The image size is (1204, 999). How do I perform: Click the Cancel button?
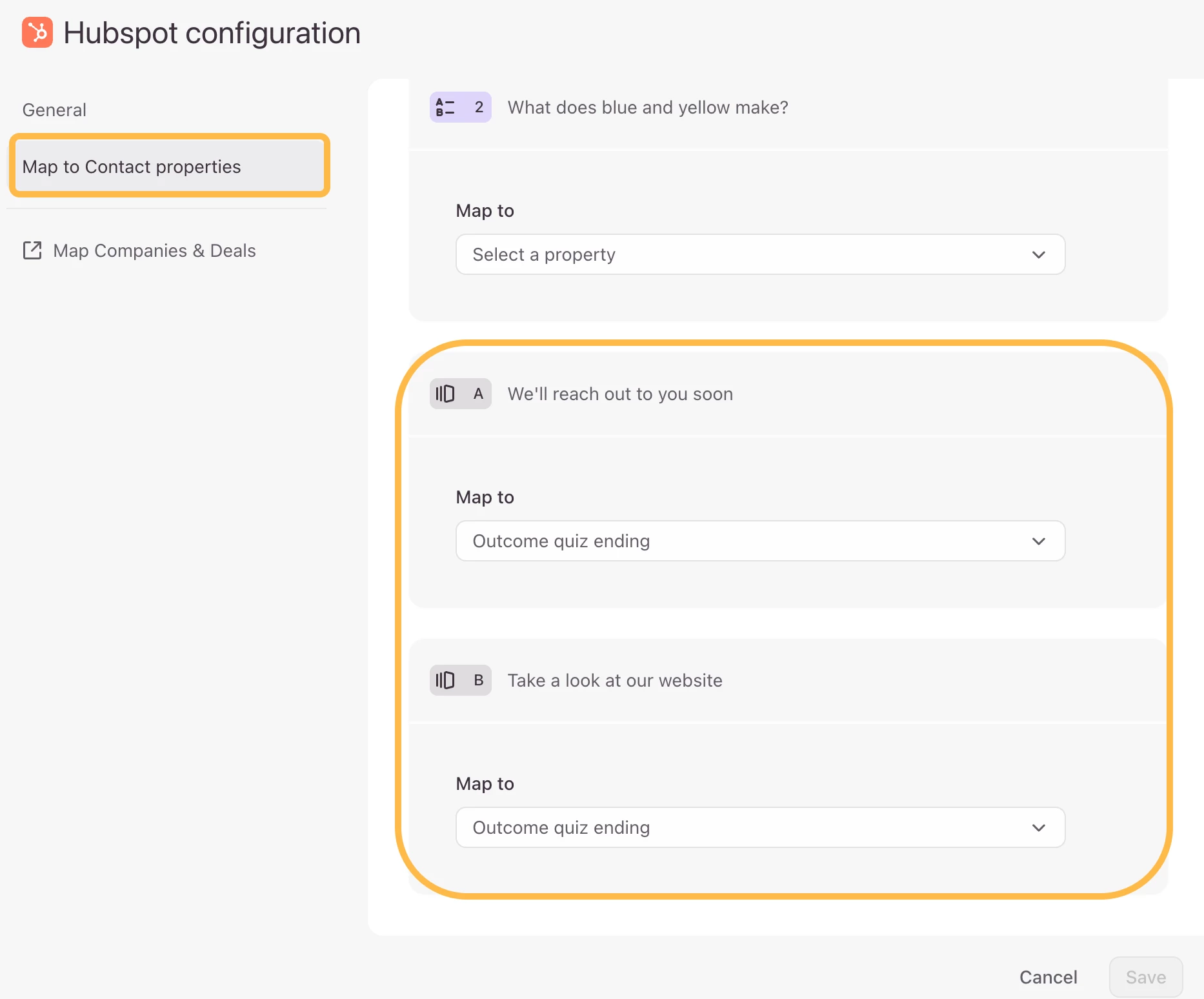[1048, 977]
